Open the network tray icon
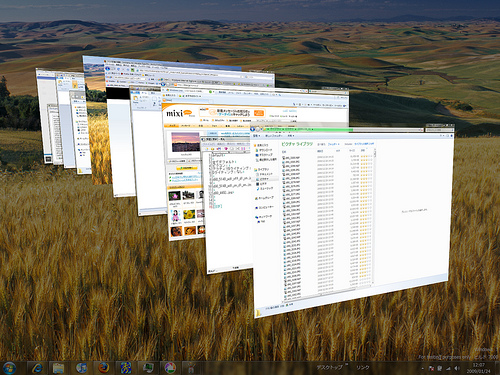 click(x=448, y=368)
